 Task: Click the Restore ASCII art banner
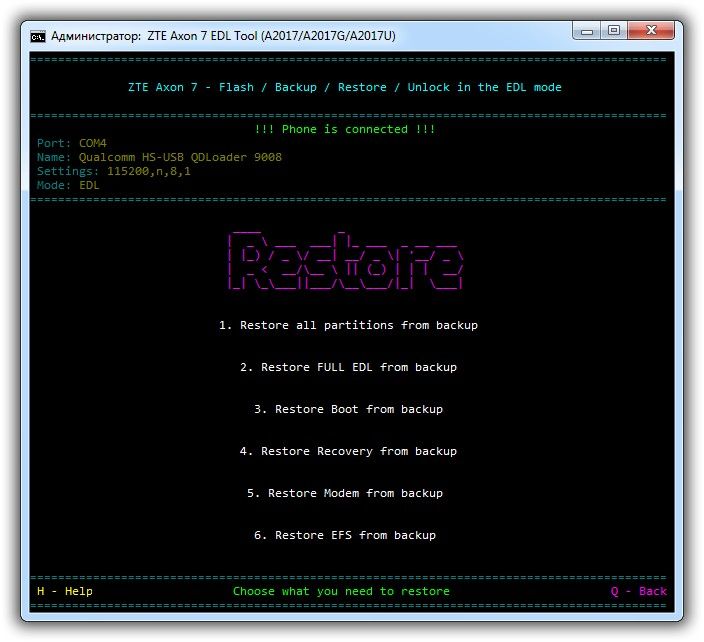coord(345,261)
